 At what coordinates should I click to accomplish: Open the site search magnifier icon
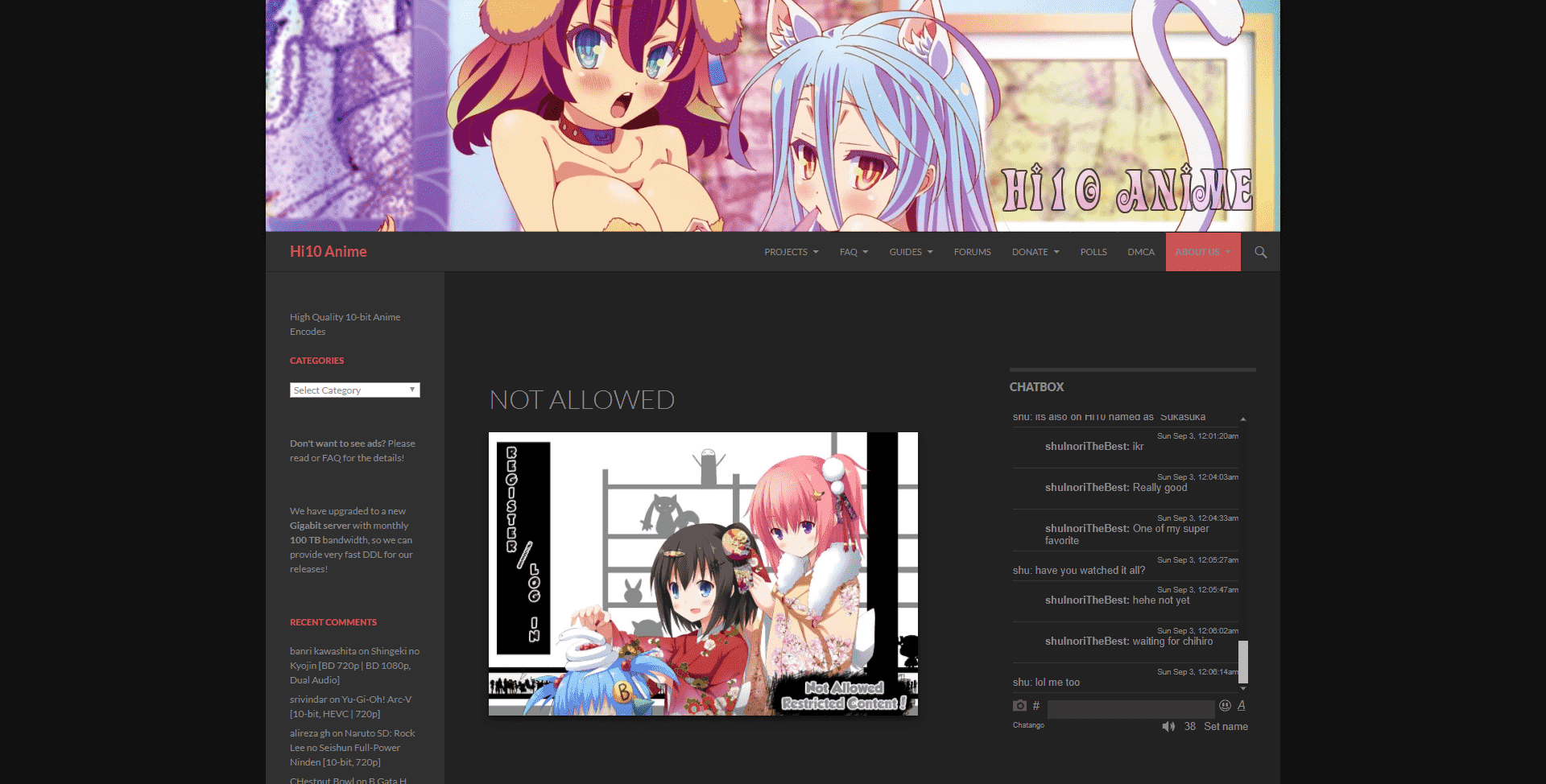(x=1260, y=252)
